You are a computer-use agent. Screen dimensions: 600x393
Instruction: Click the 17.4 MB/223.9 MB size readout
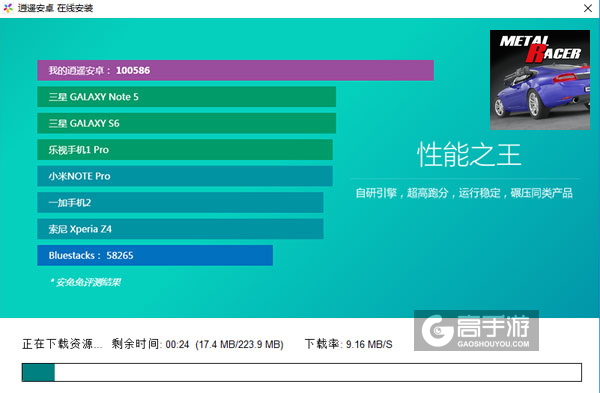point(240,344)
